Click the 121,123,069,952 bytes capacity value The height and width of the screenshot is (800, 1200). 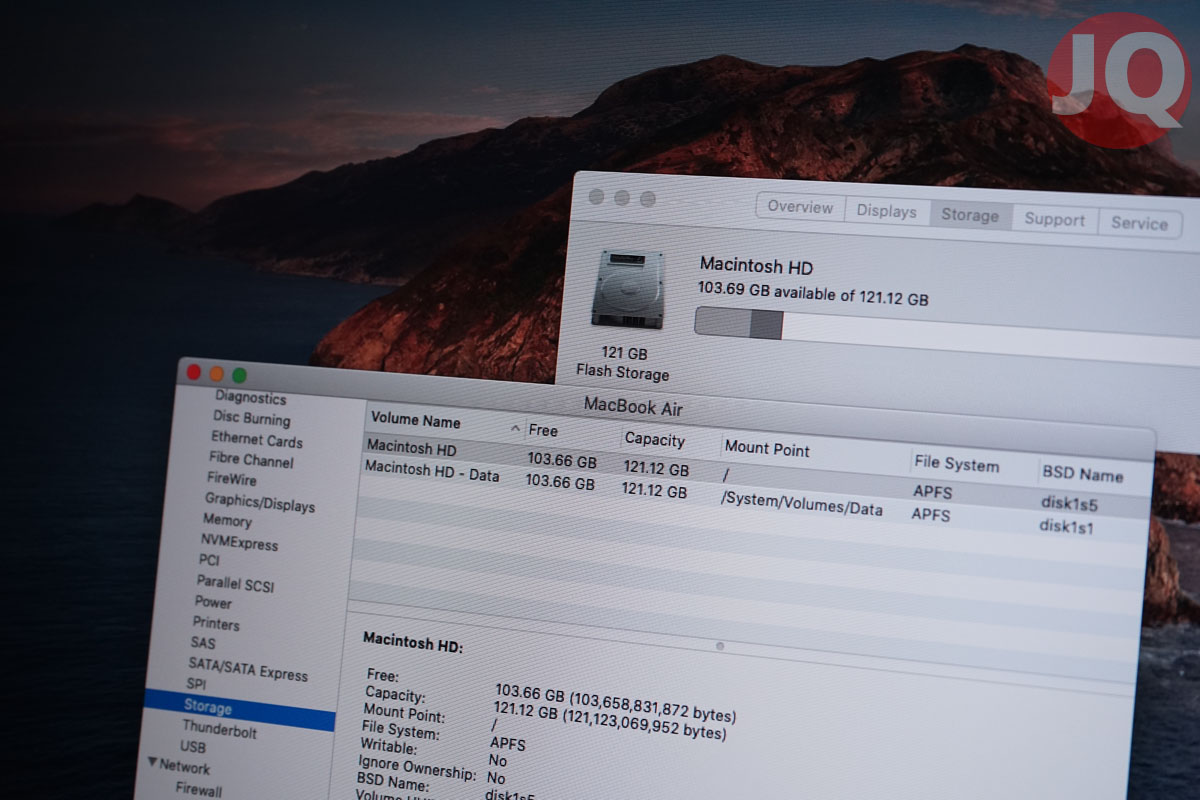pos(645,727)
